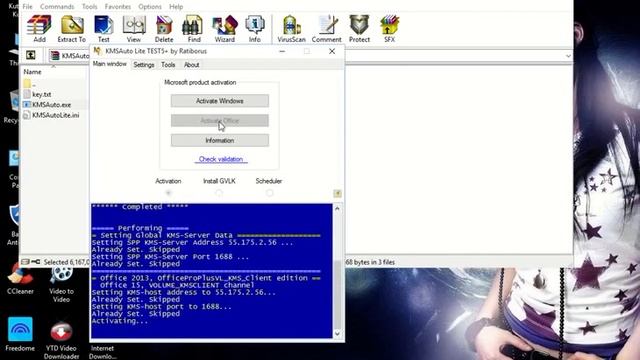The width and height of the screenshot is (640, 360).
Task: Switch to the About tab
Action: pos(191,65)
